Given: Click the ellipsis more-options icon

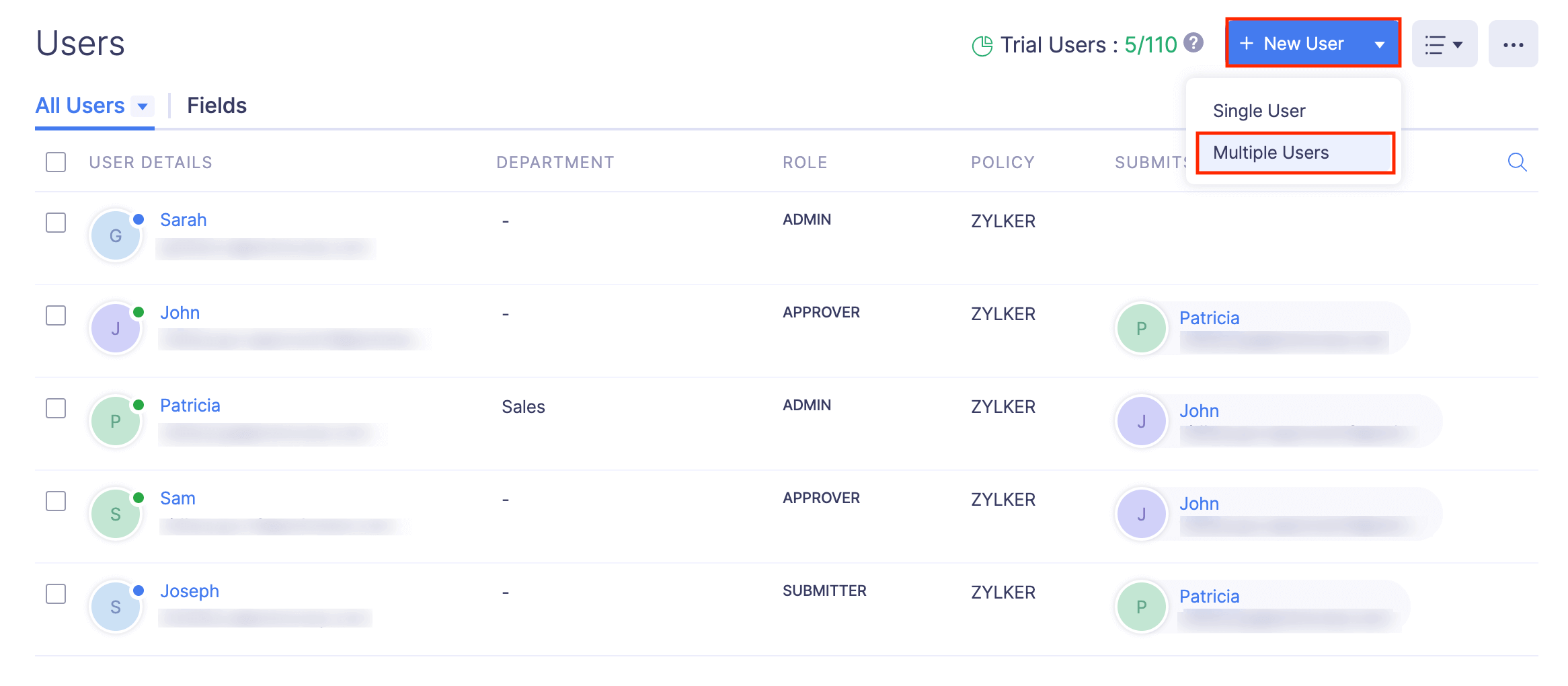Looking at the screenshot, I should pos(1513,43).
